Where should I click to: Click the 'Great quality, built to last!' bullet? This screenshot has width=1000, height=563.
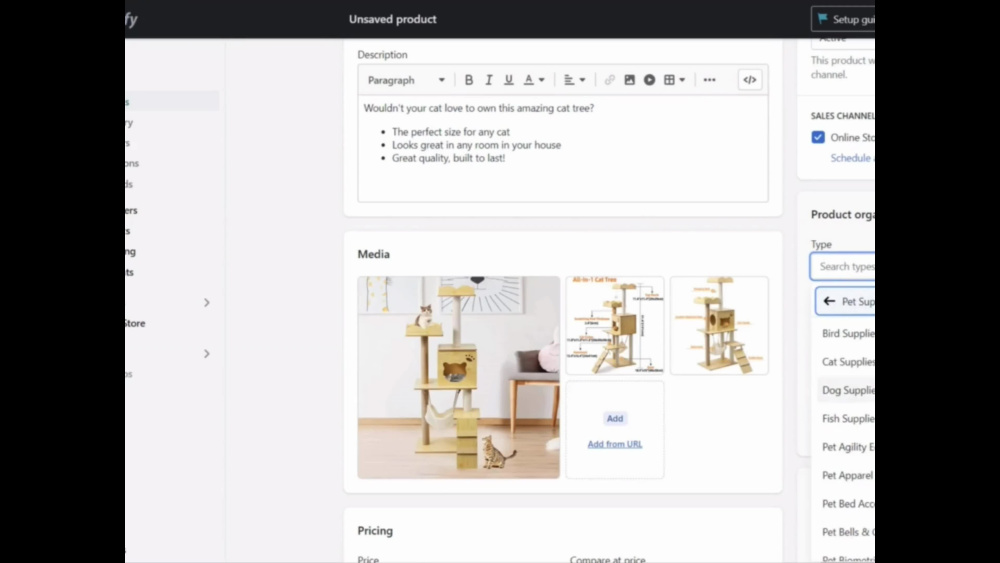point(448,158)
